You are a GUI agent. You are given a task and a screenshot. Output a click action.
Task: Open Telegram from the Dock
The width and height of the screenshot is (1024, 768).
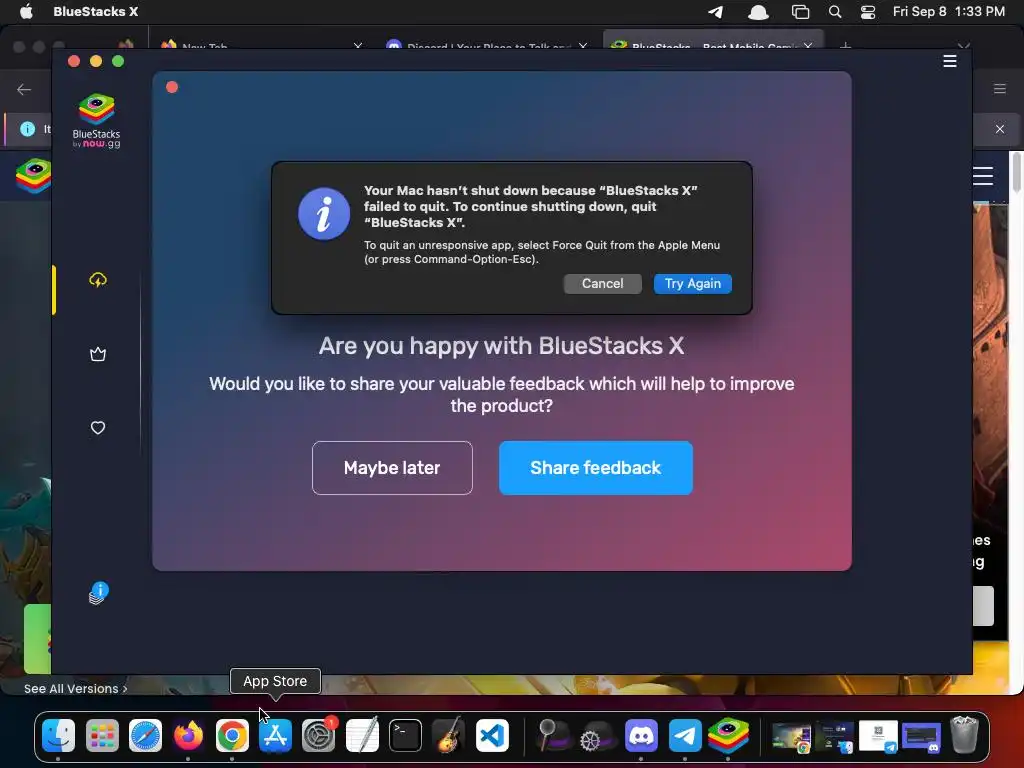tap(684, 735)
